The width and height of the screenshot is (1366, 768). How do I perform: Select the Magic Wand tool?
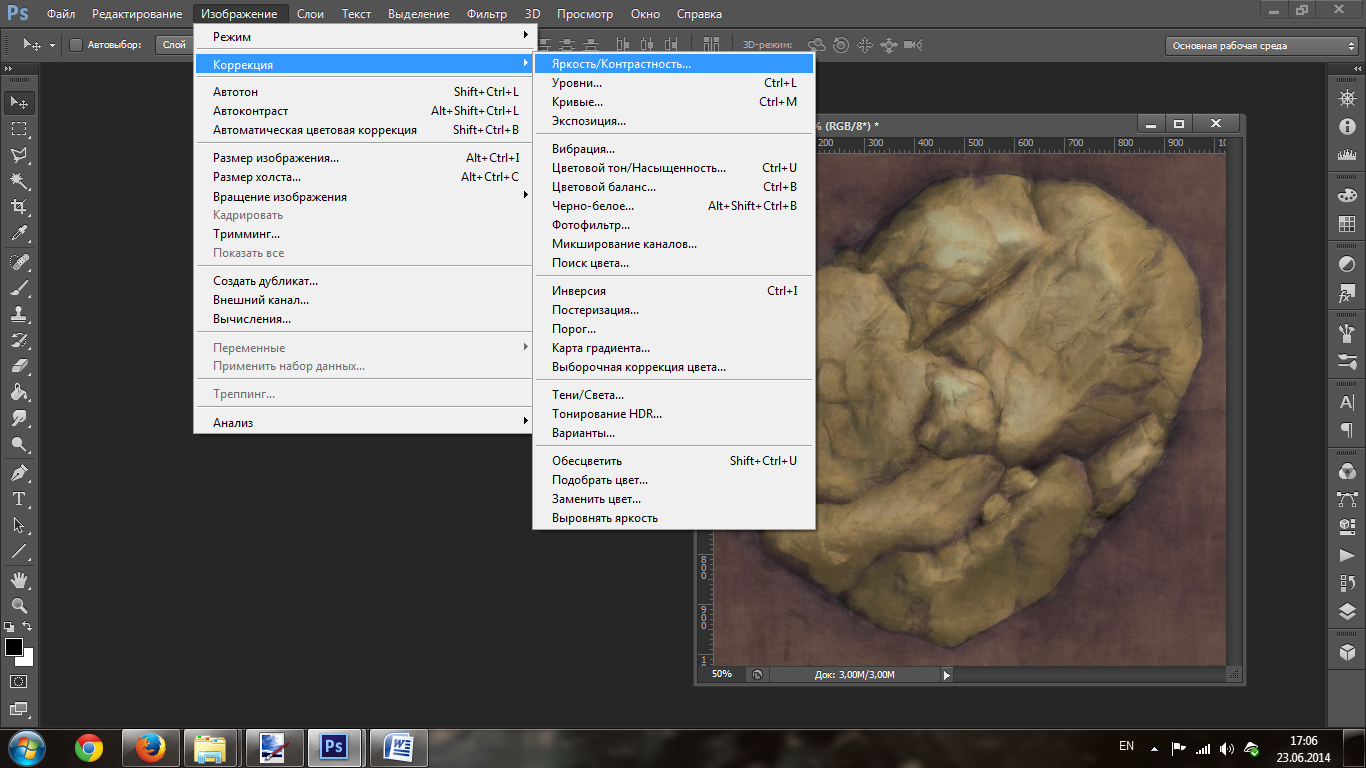click(19, 181)
